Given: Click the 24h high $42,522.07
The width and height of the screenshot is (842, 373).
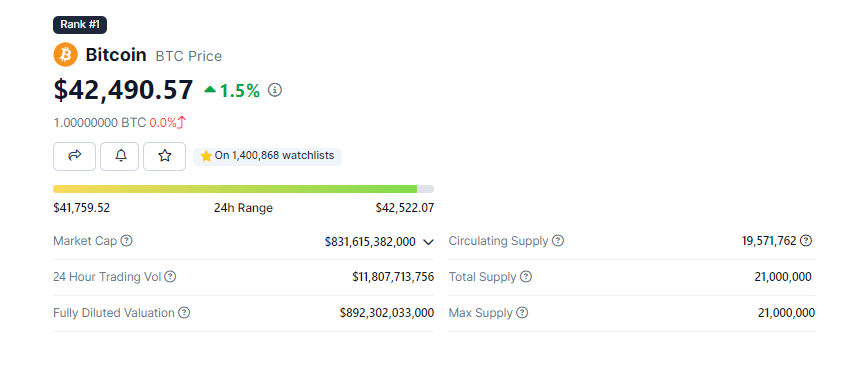Looking at the screenshot, I should pos(405,208).
